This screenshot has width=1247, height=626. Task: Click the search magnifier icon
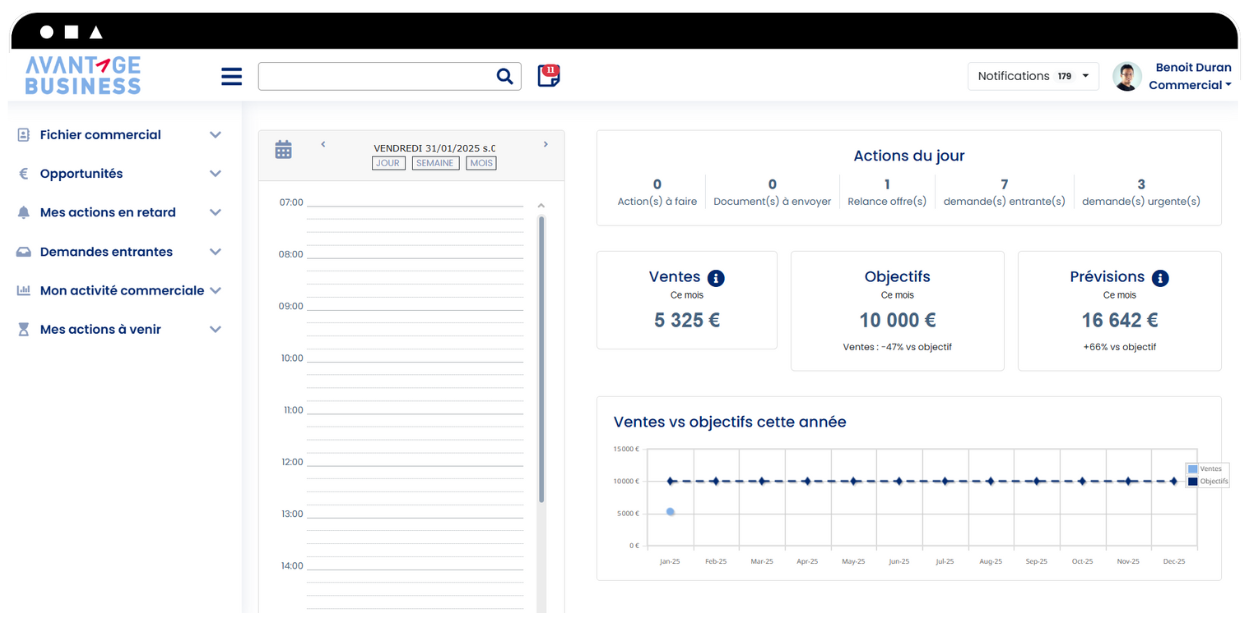click(x=505, y=76)
